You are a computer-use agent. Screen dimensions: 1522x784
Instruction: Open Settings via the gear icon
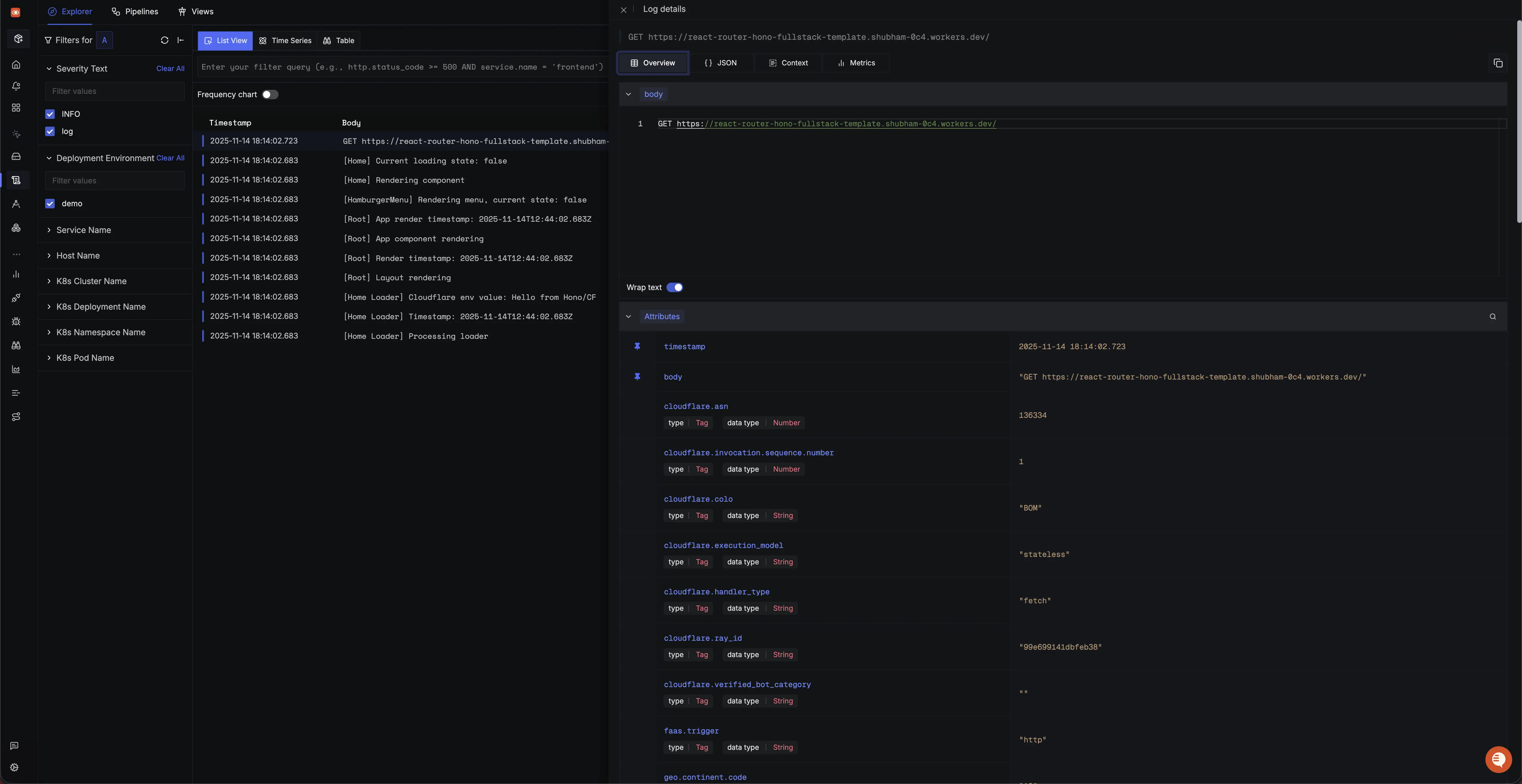14,767
